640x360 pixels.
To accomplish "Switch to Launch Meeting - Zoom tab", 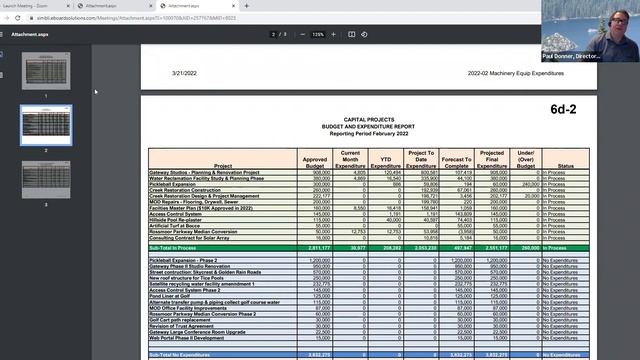I will [x=35, y=6].
